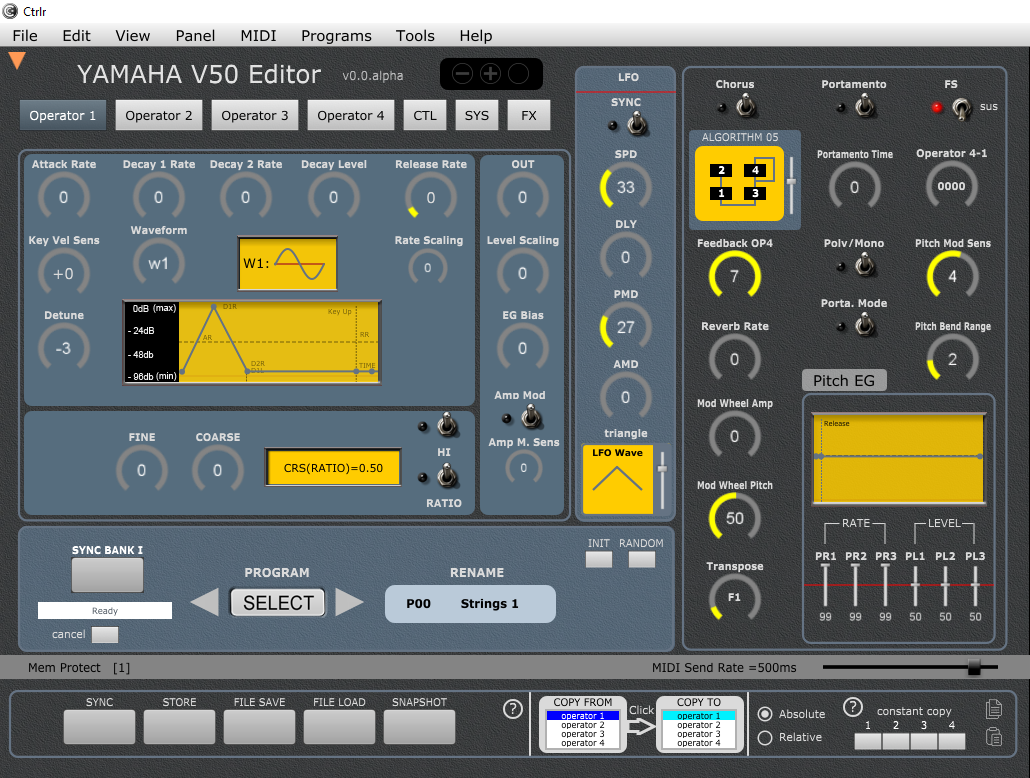1030x778 pixels.
Task: Click the zoom in plus icon
Action: (x=490, y=74)
